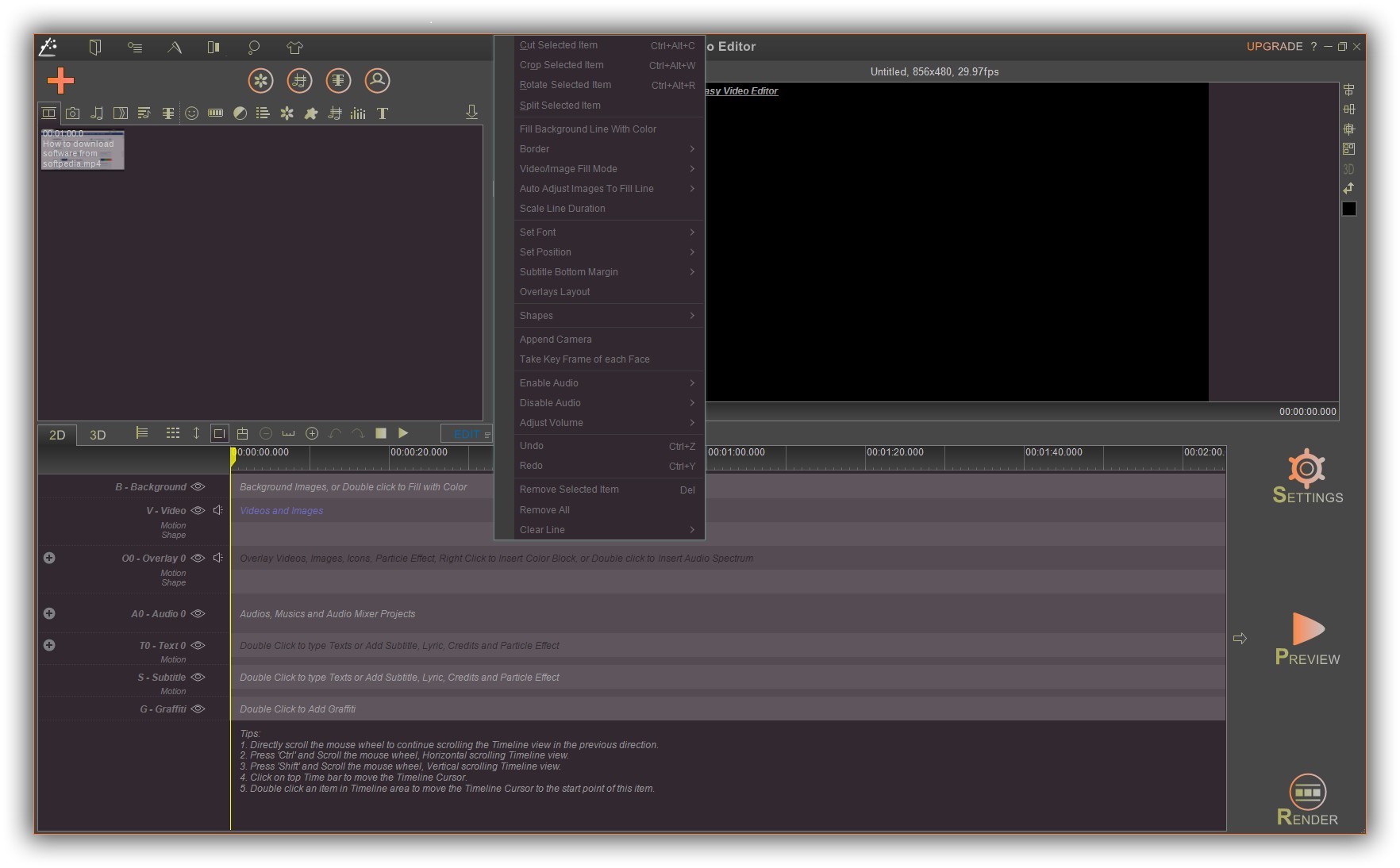Expand the Shapes submenu

(608, 315)
